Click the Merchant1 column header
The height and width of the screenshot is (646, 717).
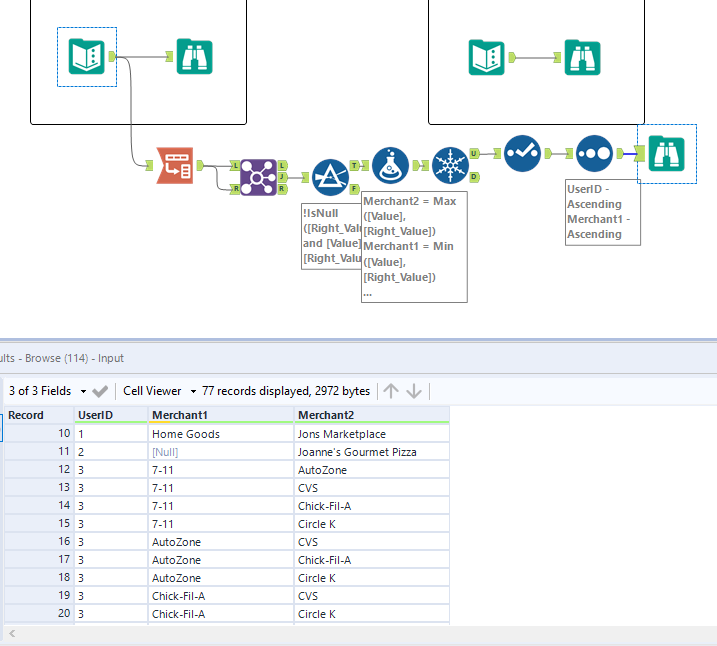[x=221, y=415]
